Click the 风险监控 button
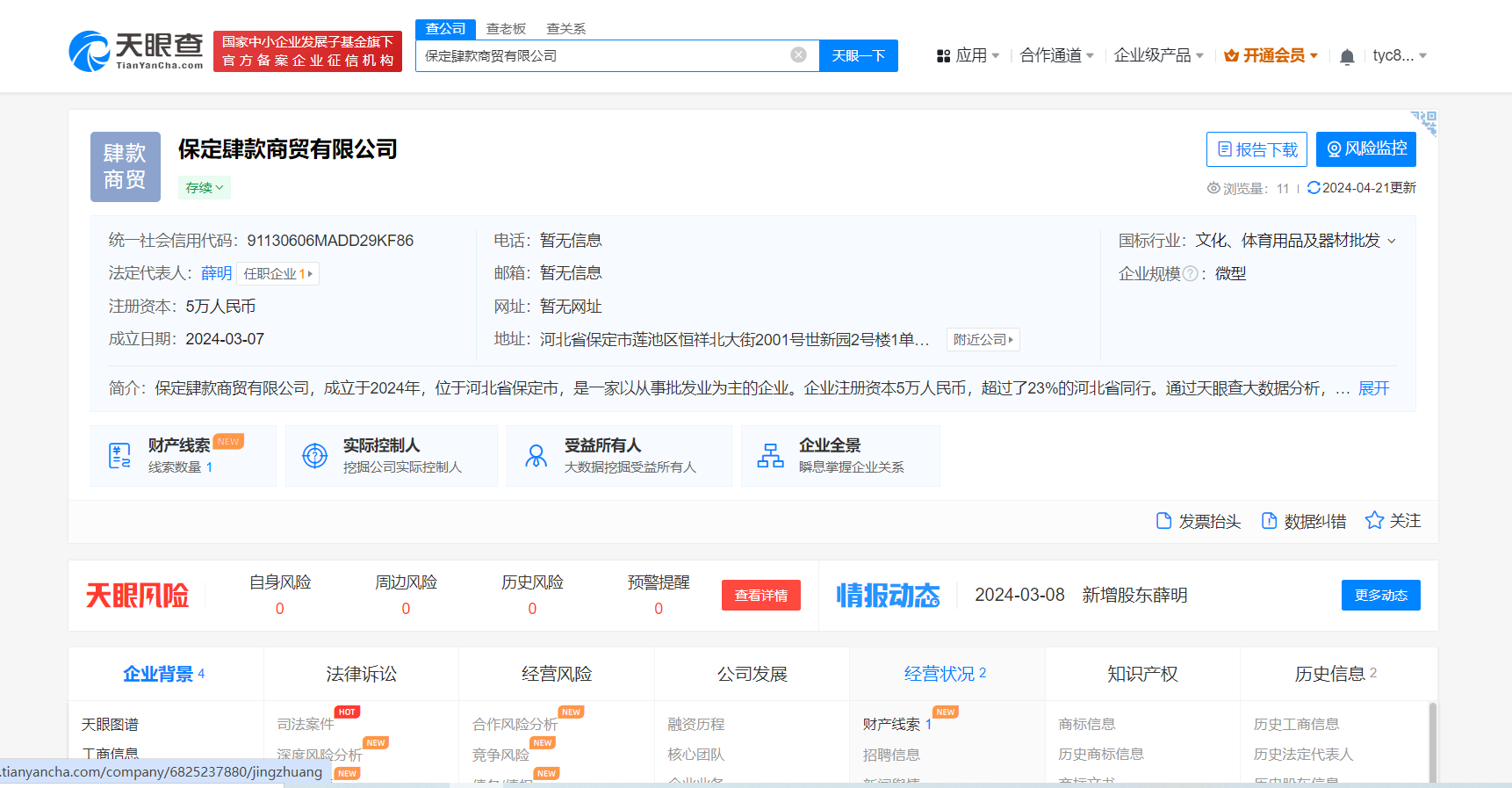 click(x=1365, y=149)
